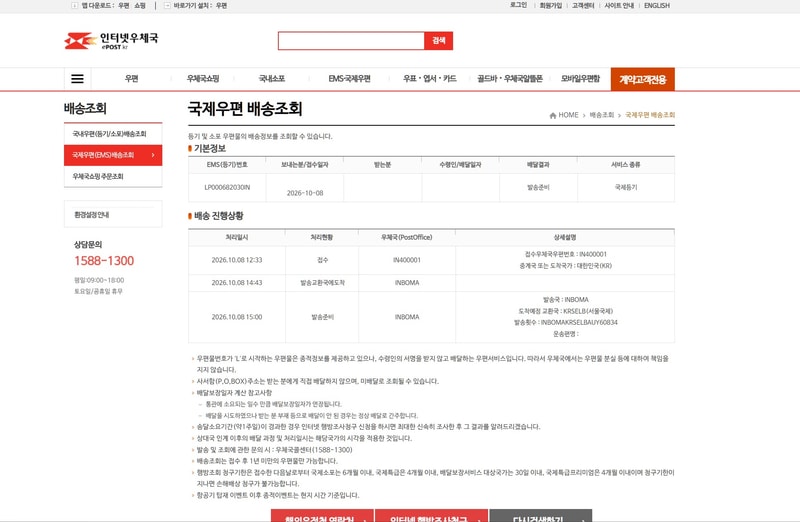
Task: Click the 2026.10.08 14:43 timestamp
Action: [x=237, y=282]
